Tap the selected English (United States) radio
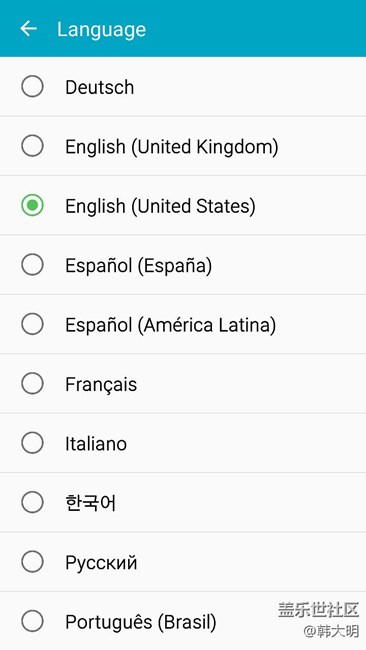Screen dimensions: 366x650 pyautogui.click(x=32, y=205)
